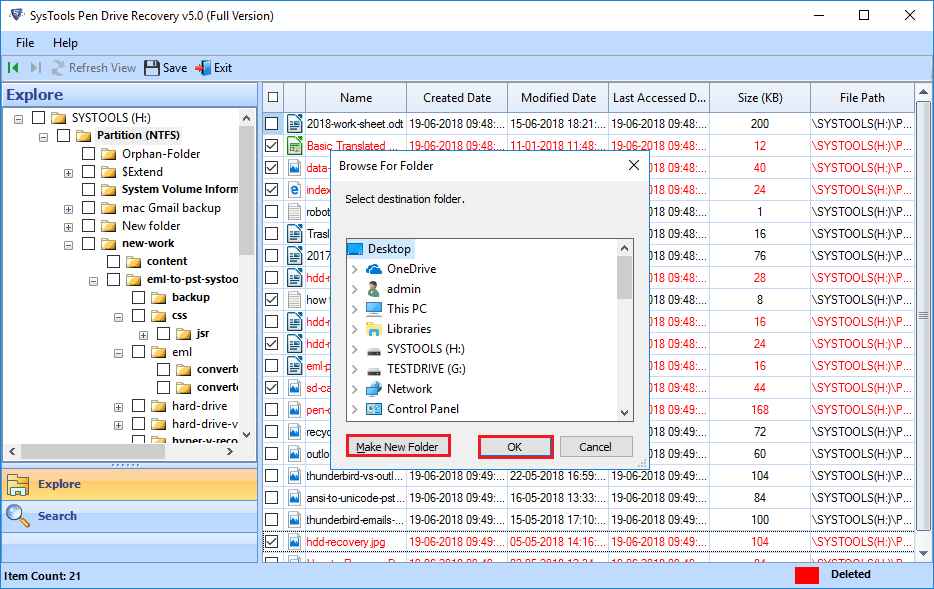Select the admin user icon

click(373, 289)
